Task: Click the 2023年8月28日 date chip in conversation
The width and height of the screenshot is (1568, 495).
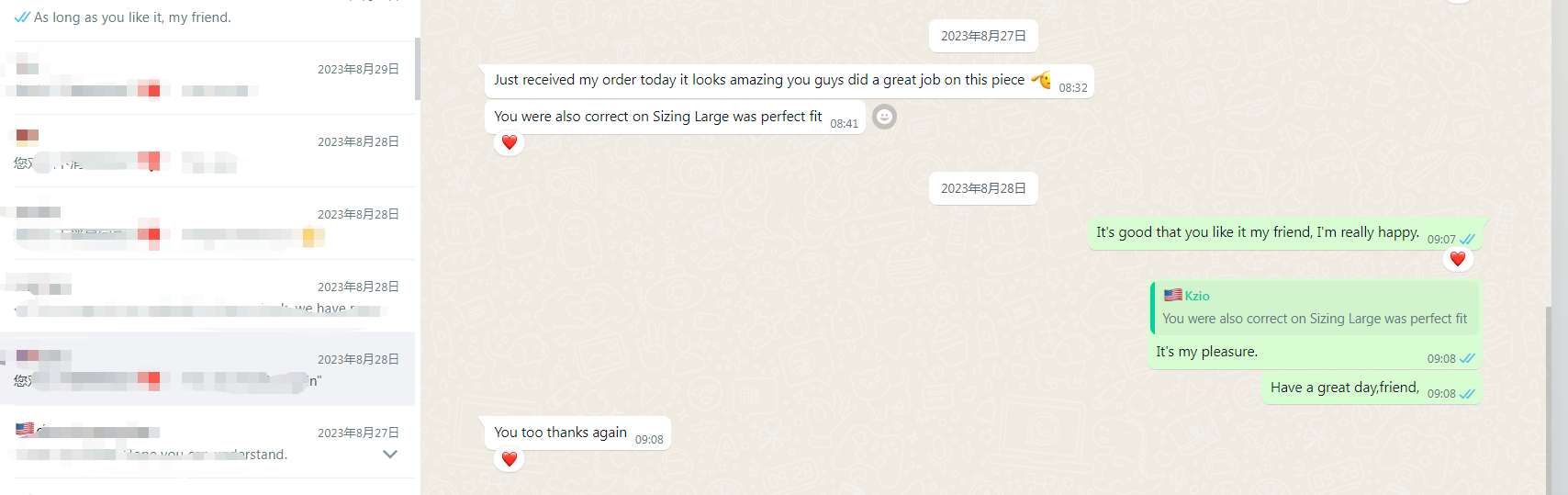Action: [983, 188]
